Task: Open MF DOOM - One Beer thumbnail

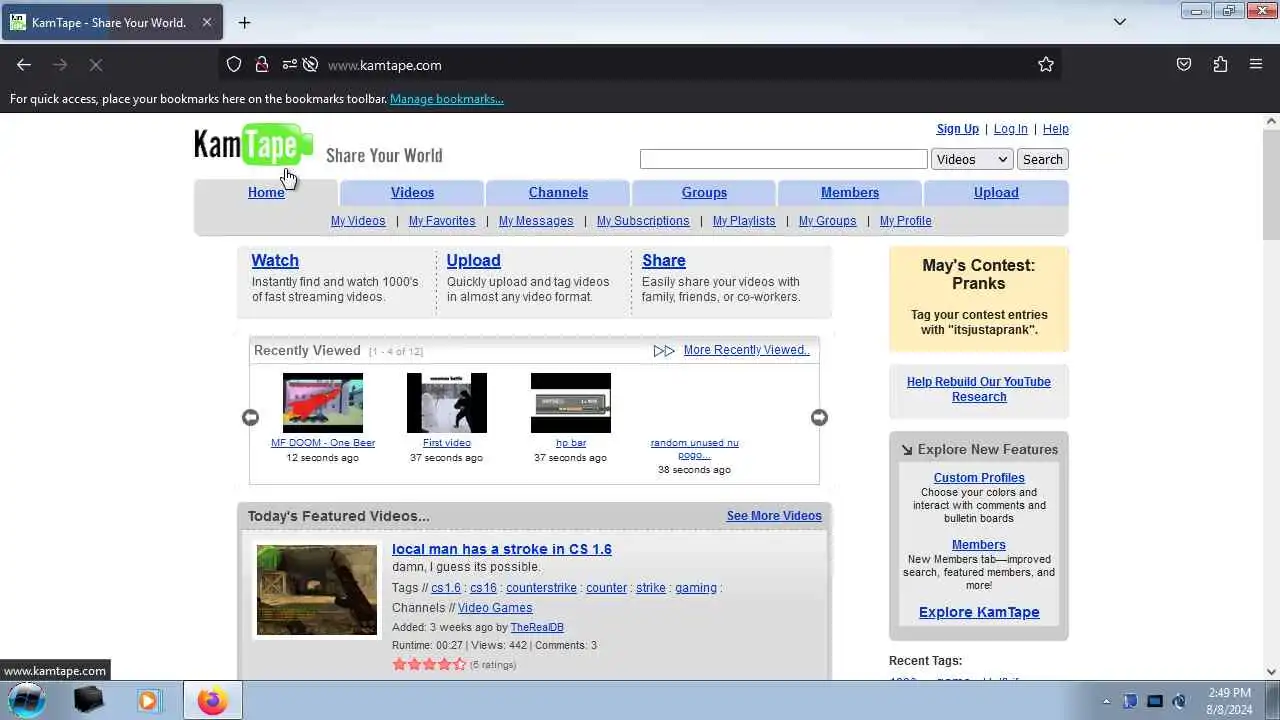Action: 323,403
